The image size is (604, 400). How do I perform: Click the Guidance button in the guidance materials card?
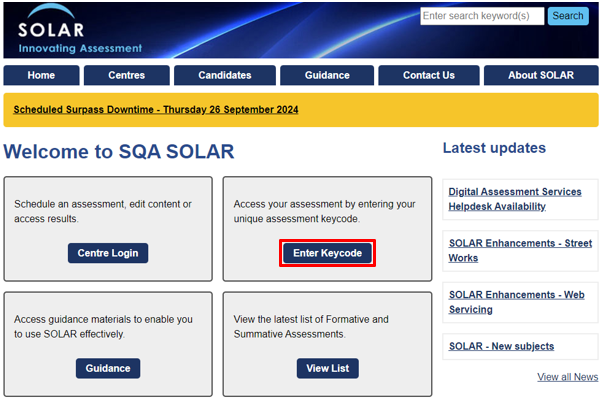[108, 368]
